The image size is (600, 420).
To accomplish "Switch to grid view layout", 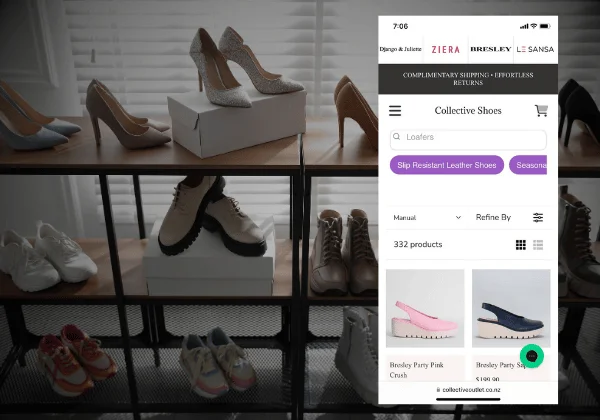I will pos(521,245).
